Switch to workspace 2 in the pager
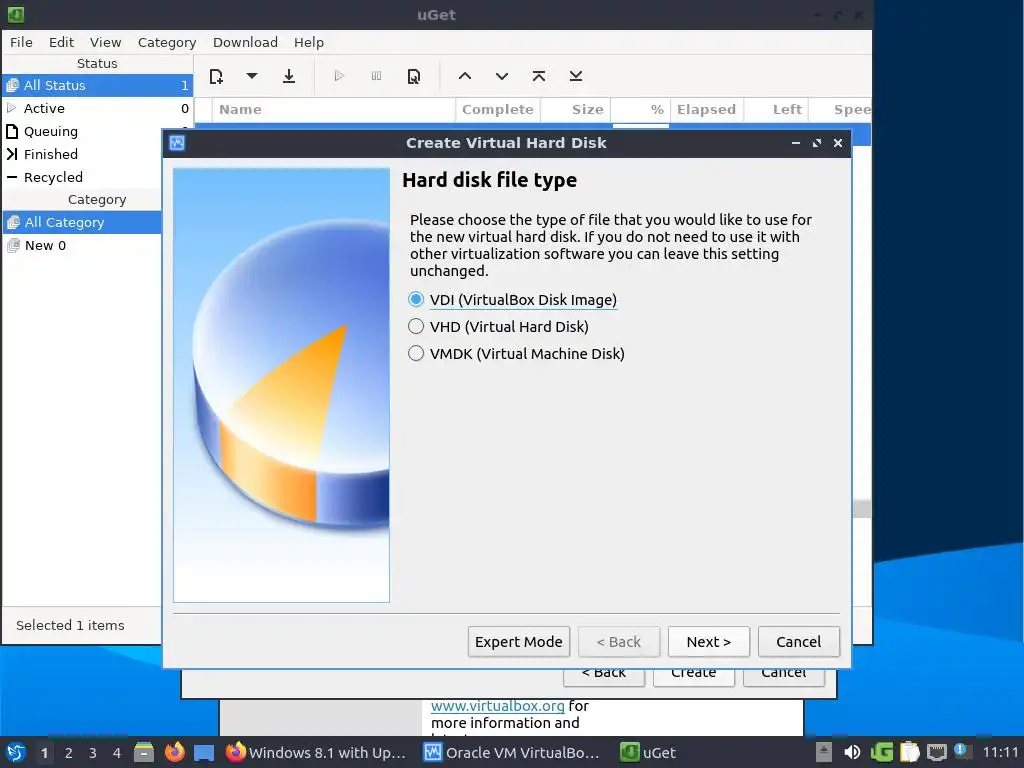Screen dimensions: 1024x768 (69, 753)
